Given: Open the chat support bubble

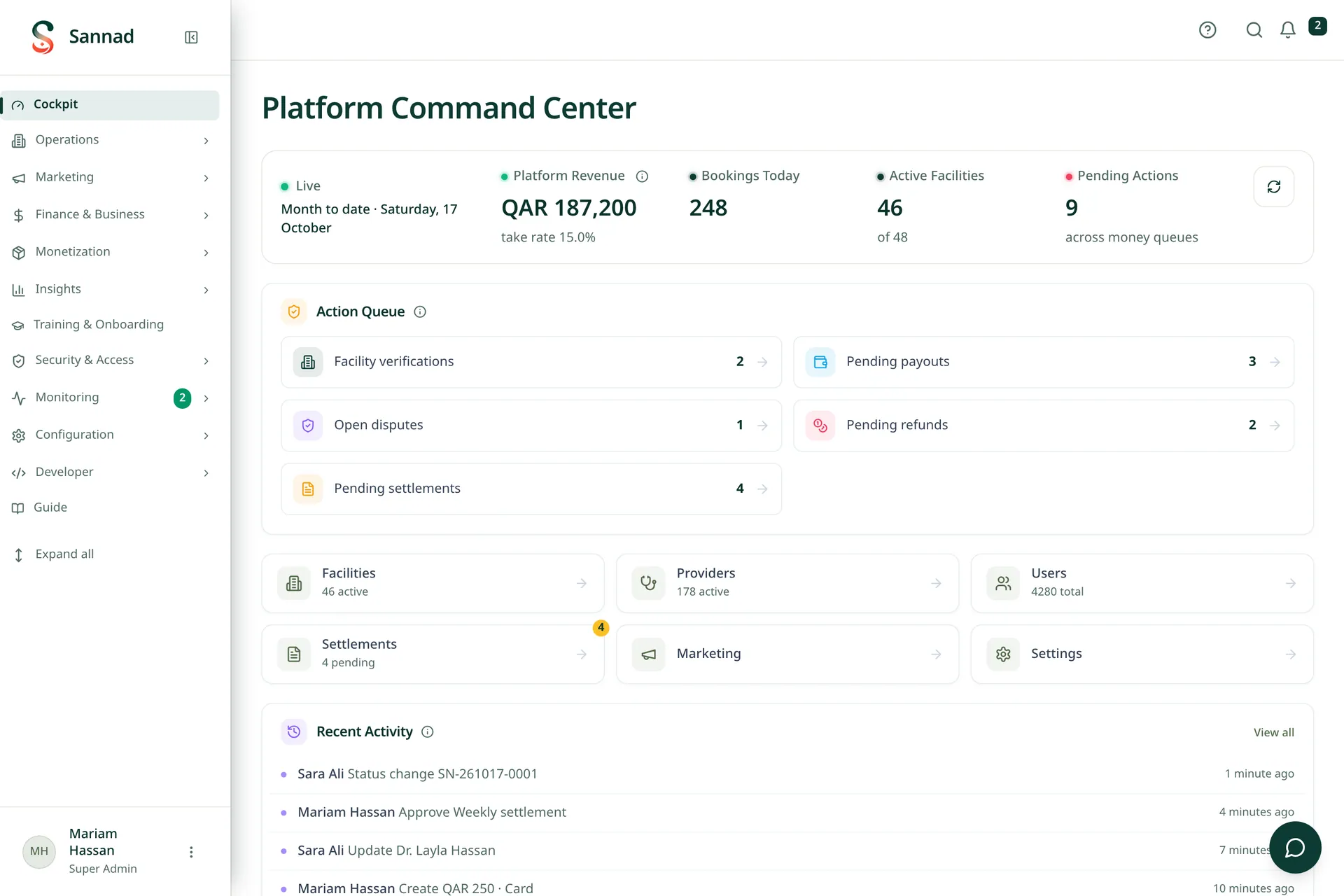Looking at the screenshot, I should coord(1295,848).
